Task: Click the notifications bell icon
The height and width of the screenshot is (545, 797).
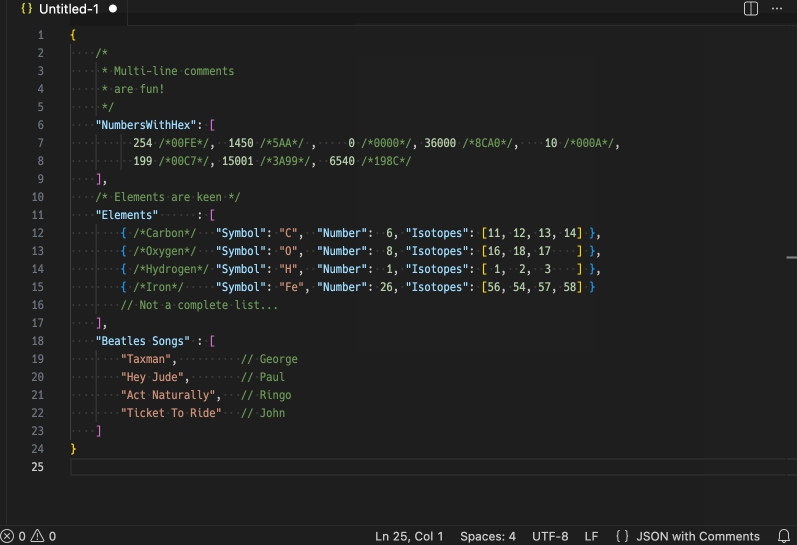Action: [784, 536]
